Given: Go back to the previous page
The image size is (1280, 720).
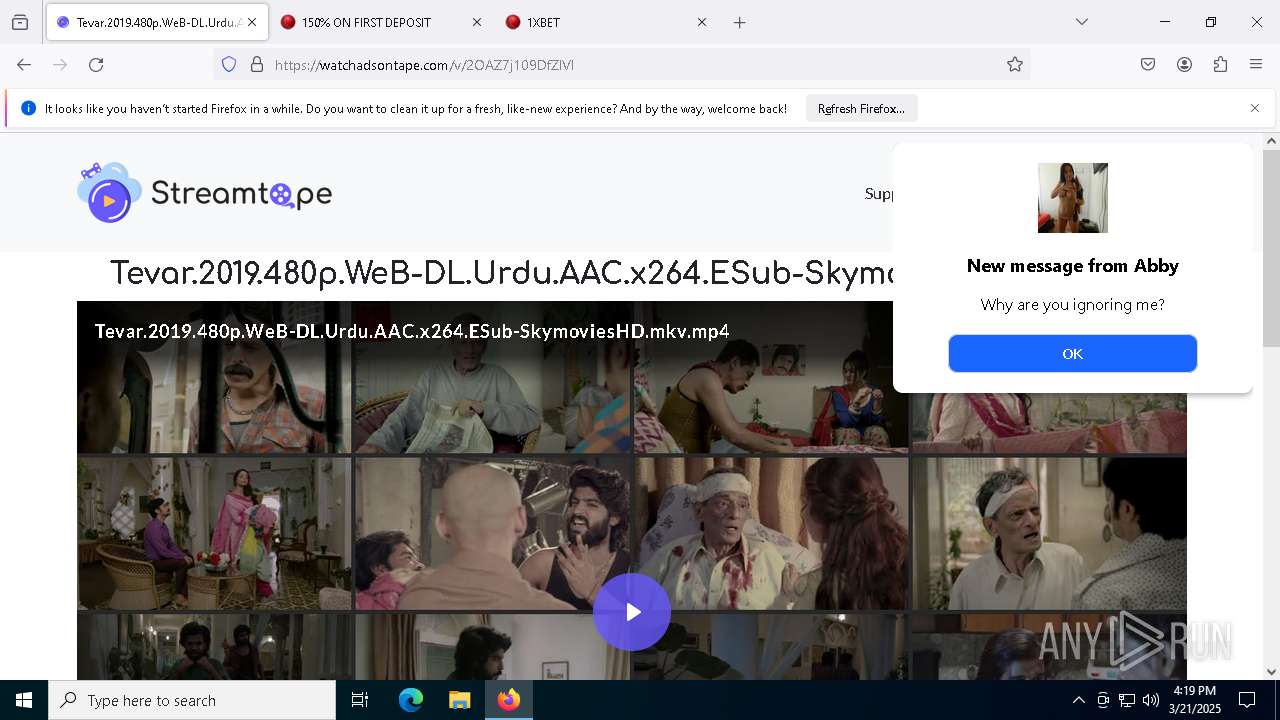Looking at the screenshot, I should click(24, 65).
